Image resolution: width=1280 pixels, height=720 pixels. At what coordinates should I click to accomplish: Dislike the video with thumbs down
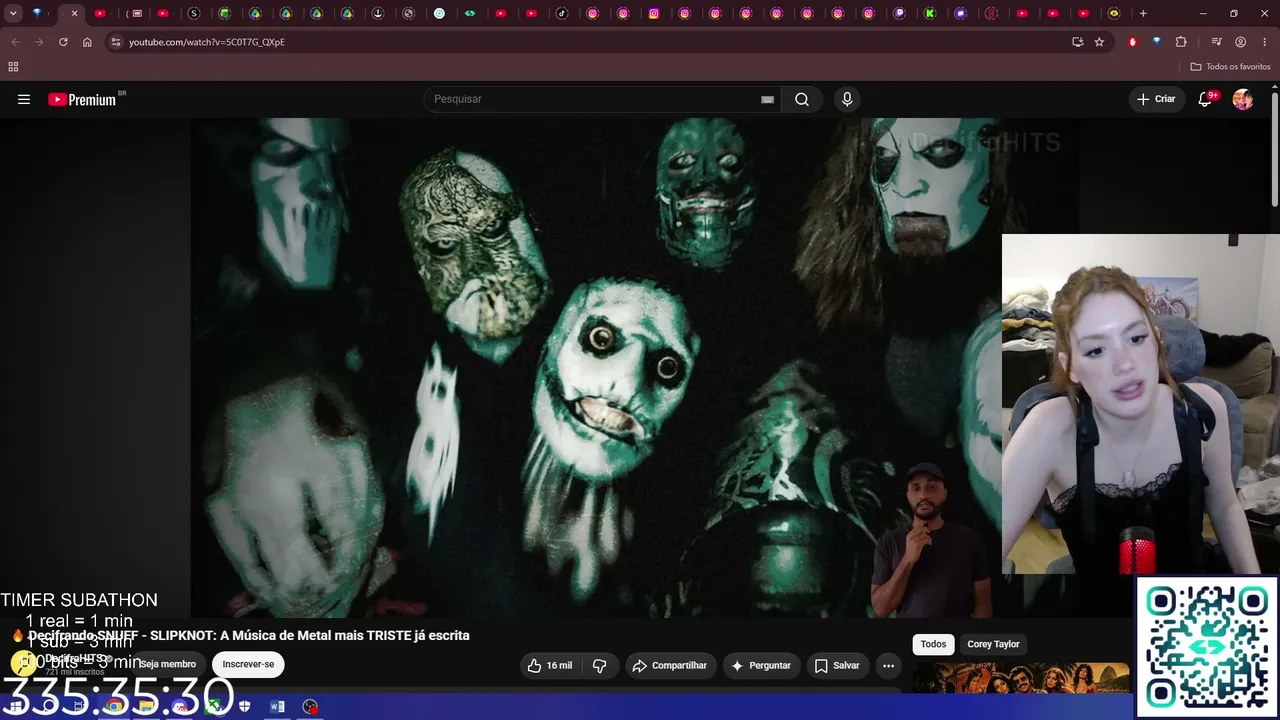tap(600, 665)
